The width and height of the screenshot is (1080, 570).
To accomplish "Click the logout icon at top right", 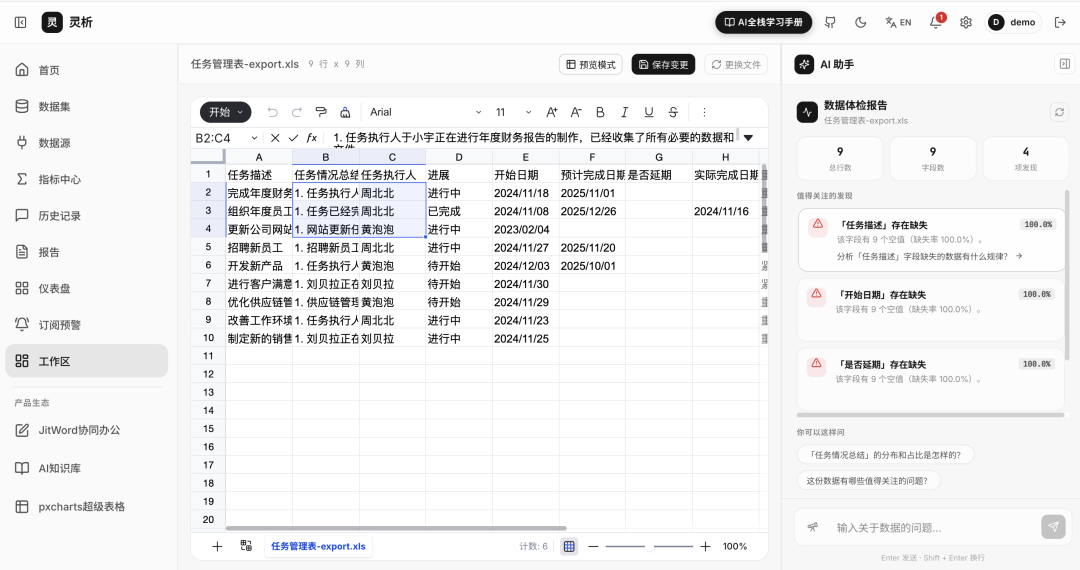I will pyautogui.click(x=1060, y=23).
